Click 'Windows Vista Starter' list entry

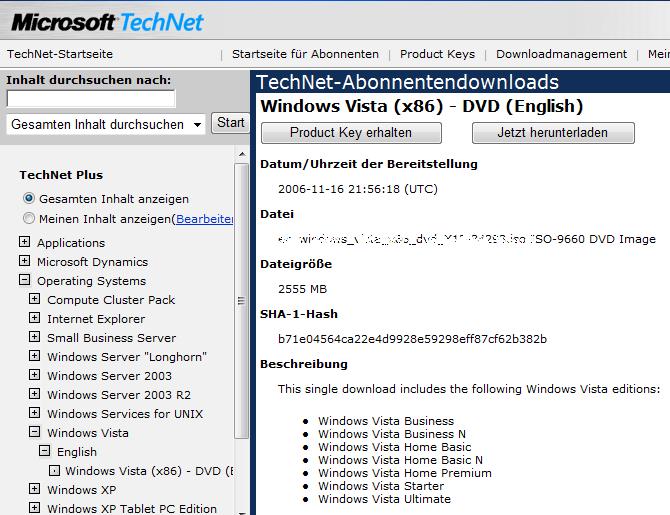click(x=381, y=486)
